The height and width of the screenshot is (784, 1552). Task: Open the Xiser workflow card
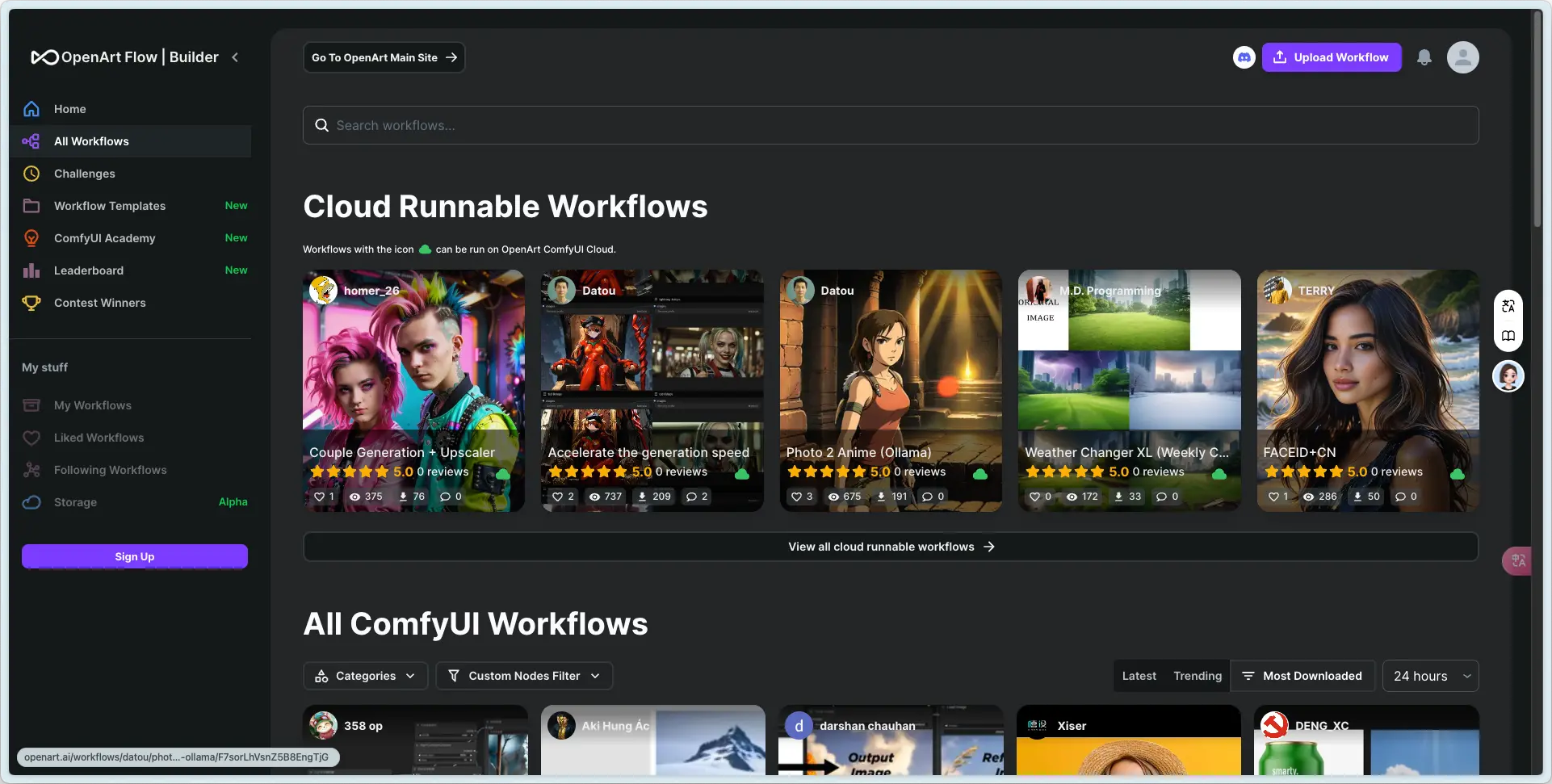[1129, 740]
